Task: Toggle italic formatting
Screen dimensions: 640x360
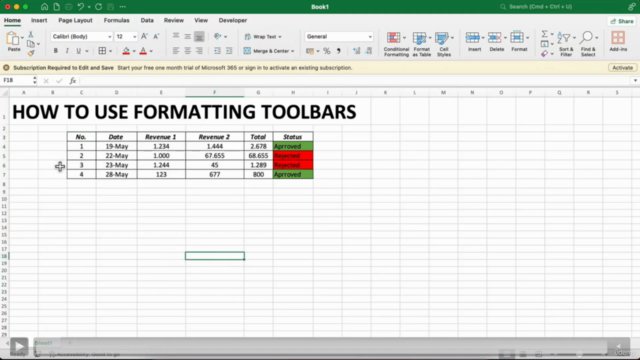Action: [x=67, y=51]
